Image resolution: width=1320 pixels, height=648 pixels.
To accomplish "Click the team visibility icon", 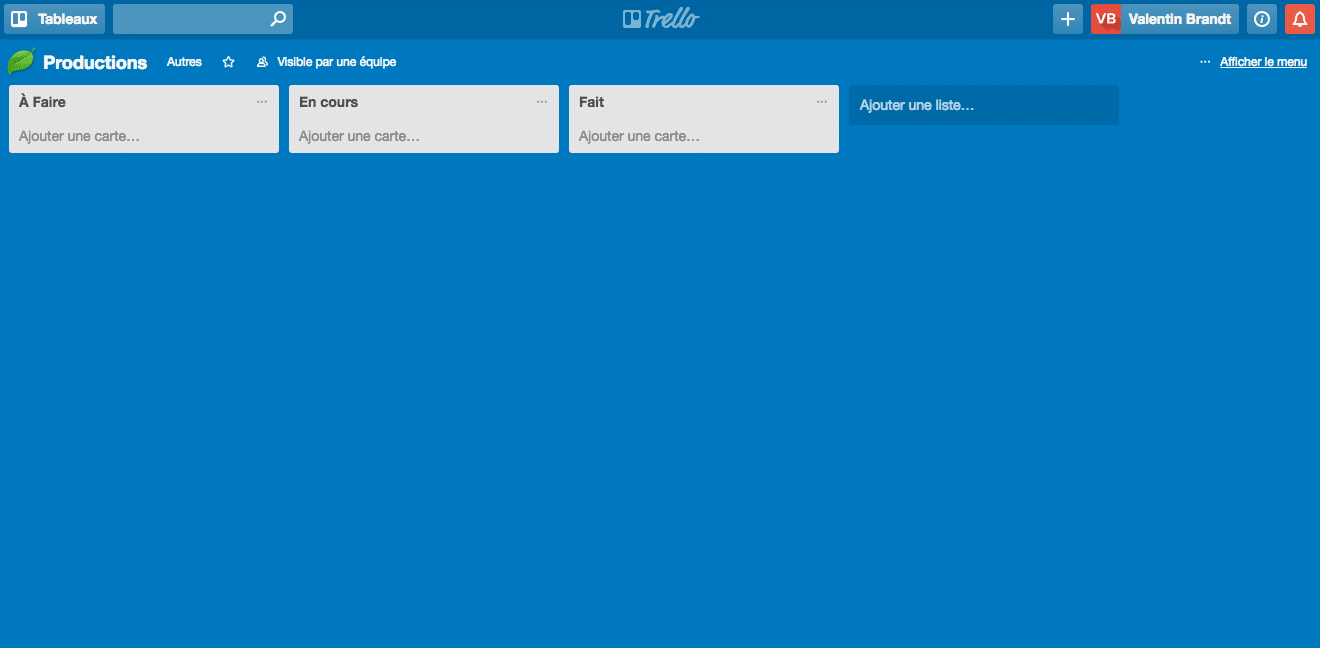I will pyautogui.click(x=263, y=62).
